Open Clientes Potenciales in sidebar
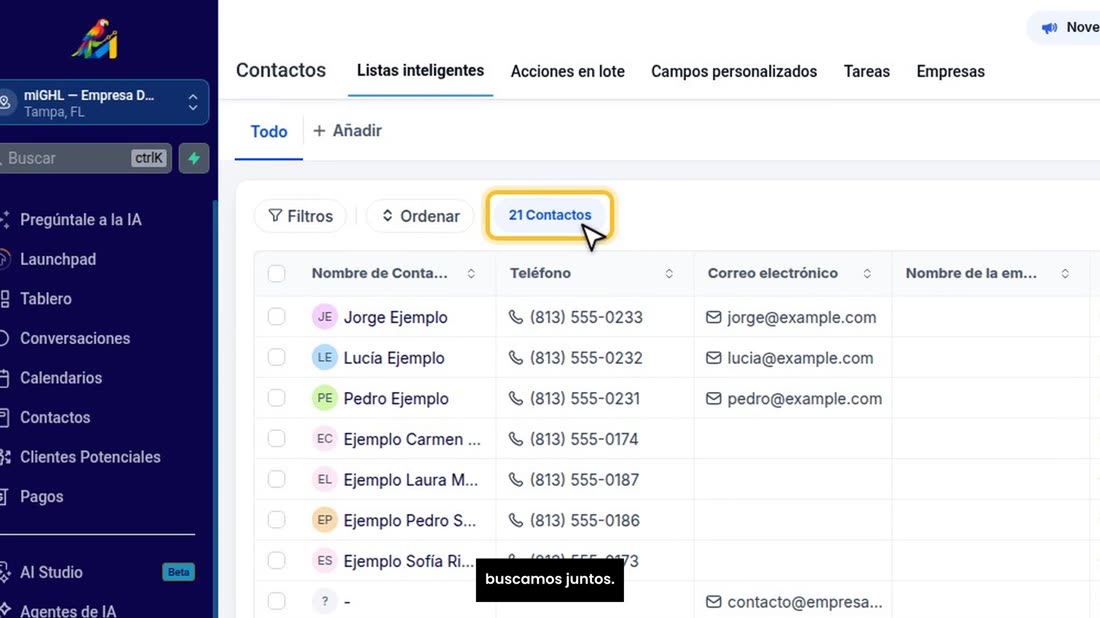Viewport: 1100px width, 618px height. (x=90, y=457)
